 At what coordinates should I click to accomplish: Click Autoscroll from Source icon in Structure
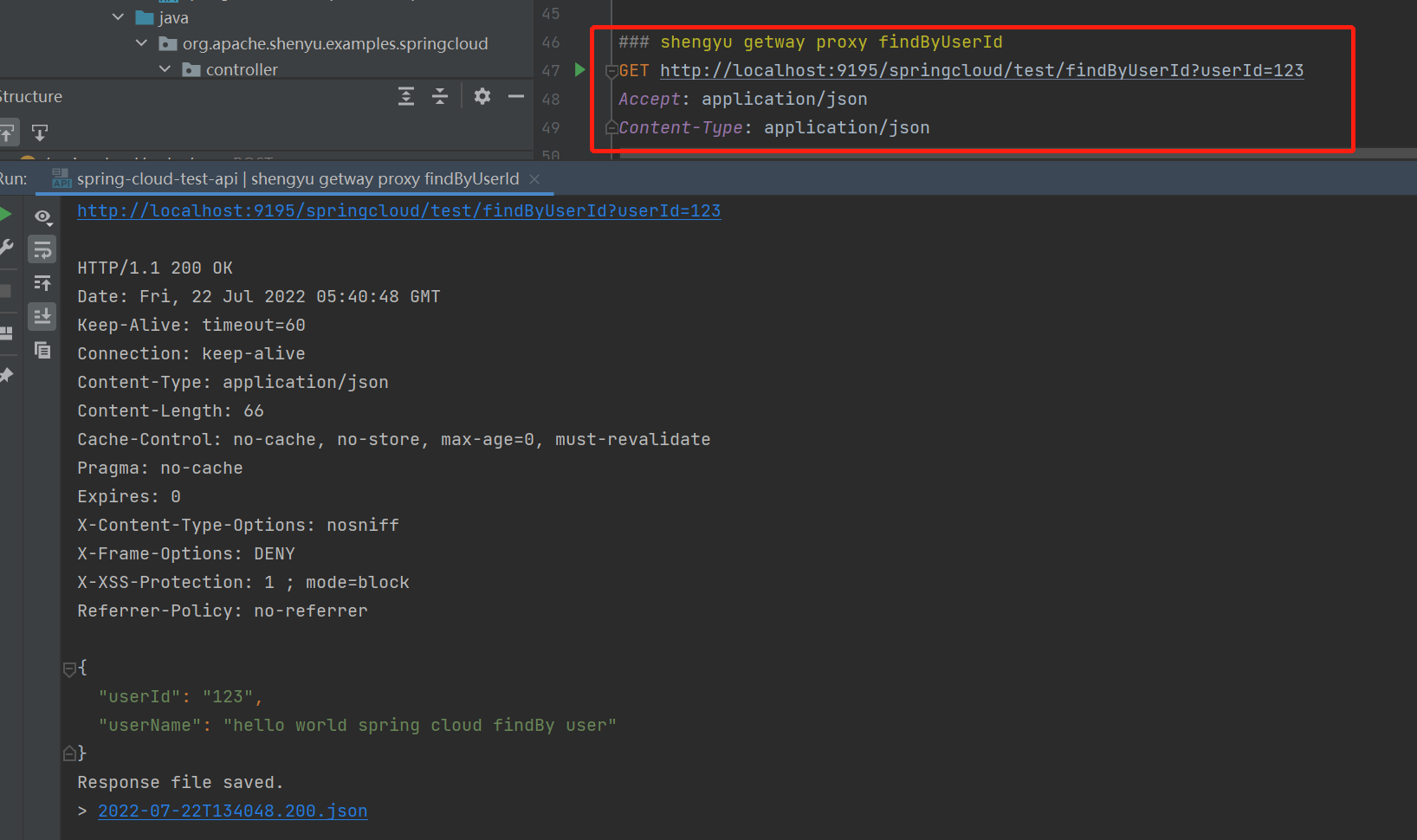pyautogui.click(x=40, y=132)
